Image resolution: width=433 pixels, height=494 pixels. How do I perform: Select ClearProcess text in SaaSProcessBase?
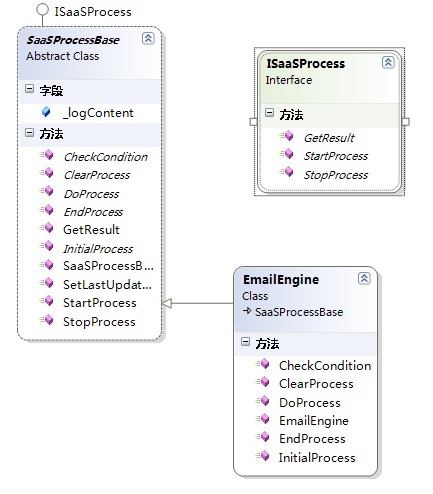[97, 175]
